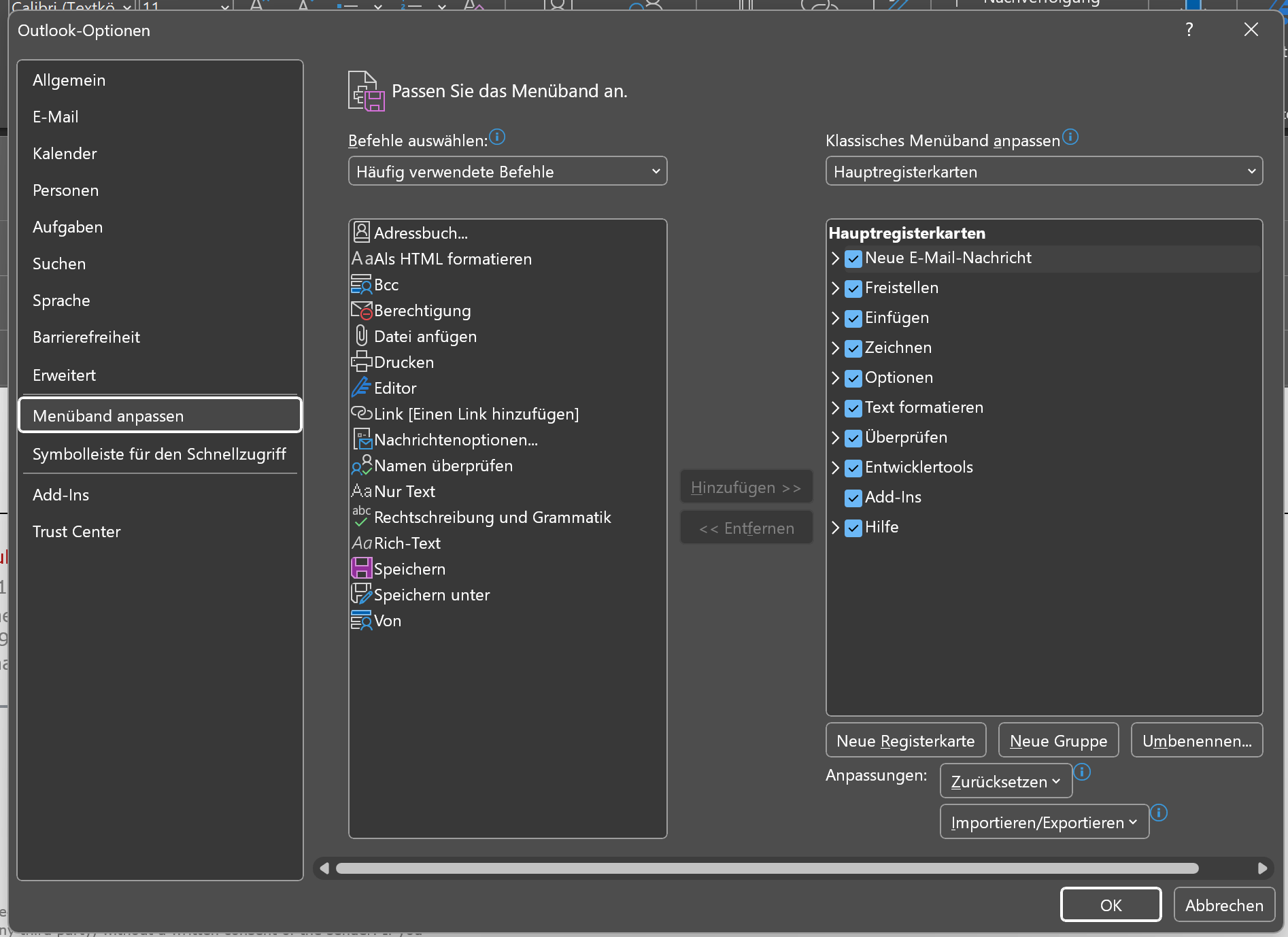Expand the Freistellen tree node

(836, 288)
